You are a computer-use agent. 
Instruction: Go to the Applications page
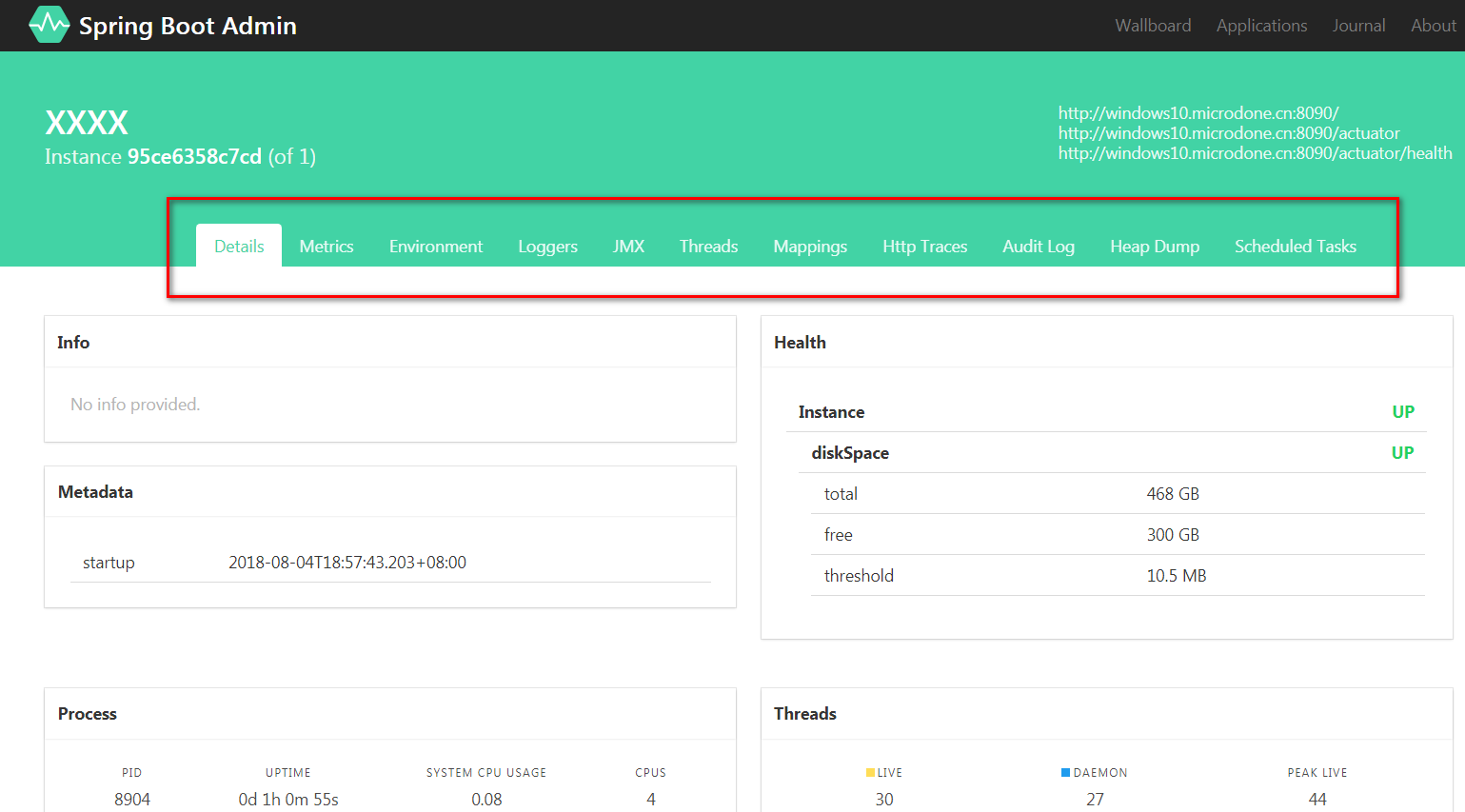[1261, 26]
